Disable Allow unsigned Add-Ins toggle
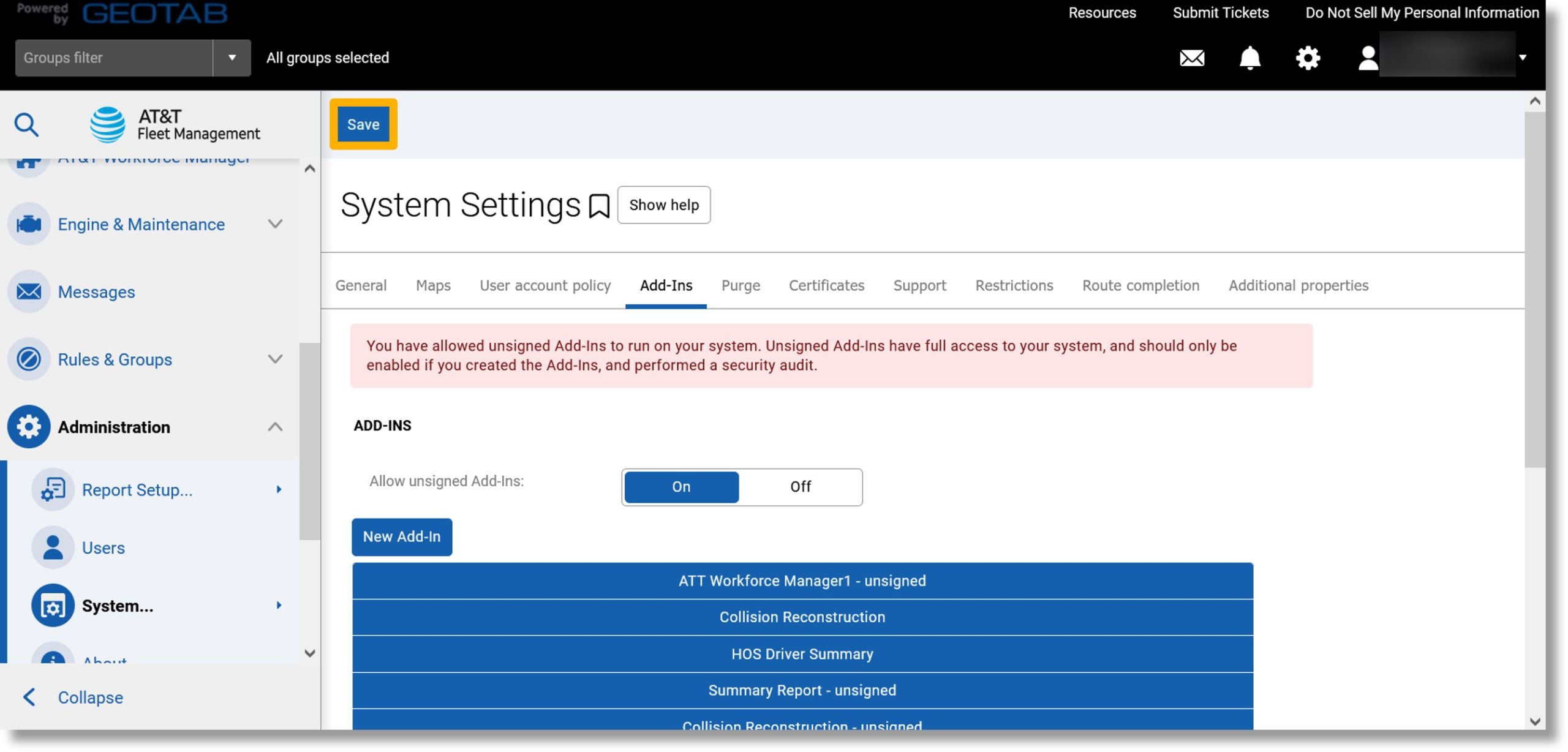 coord(800,487)
